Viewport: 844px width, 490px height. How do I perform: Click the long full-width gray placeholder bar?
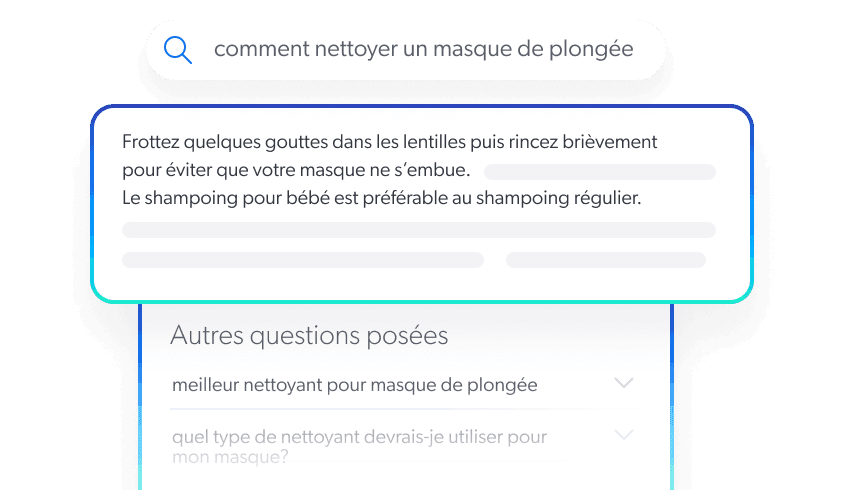click(x=418, y=230)
